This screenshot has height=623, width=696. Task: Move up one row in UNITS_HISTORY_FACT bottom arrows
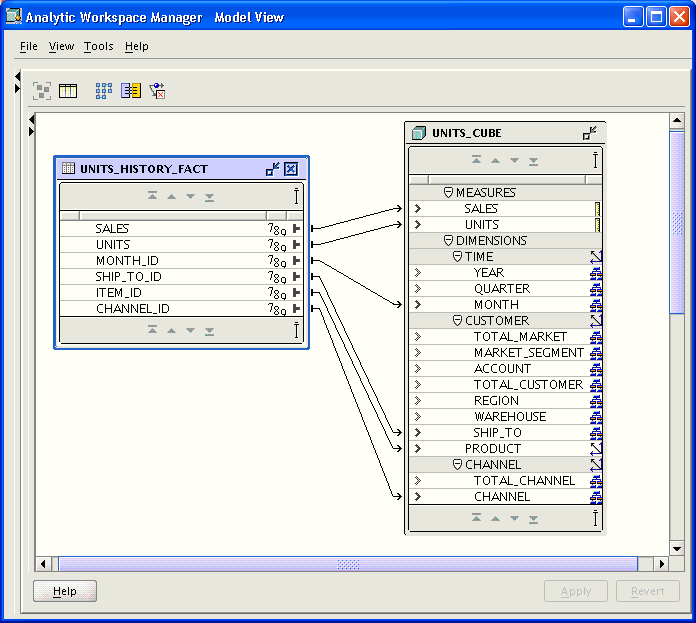coord(171,331)
